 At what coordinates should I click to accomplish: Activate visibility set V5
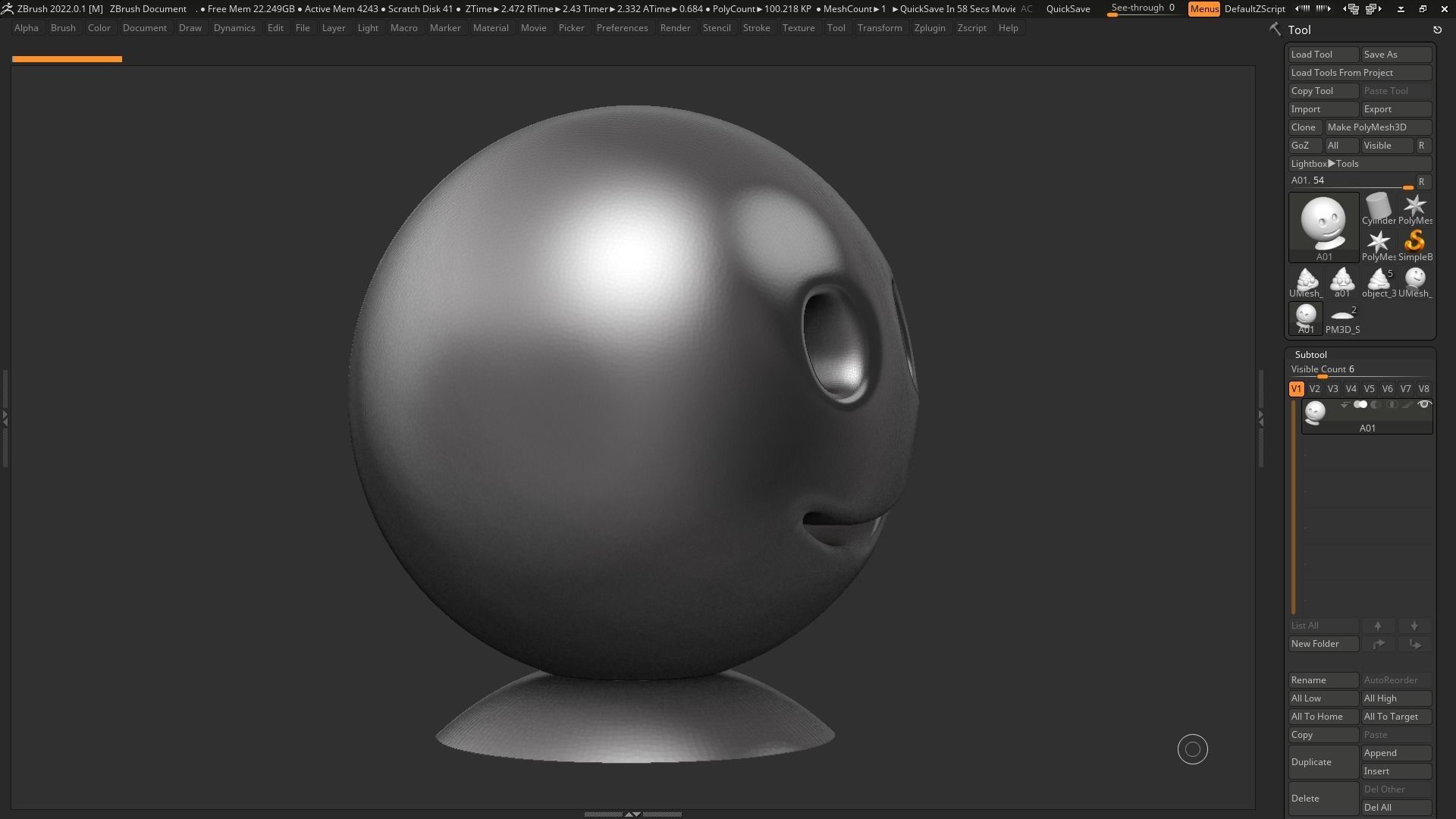tap(1369, 389)
